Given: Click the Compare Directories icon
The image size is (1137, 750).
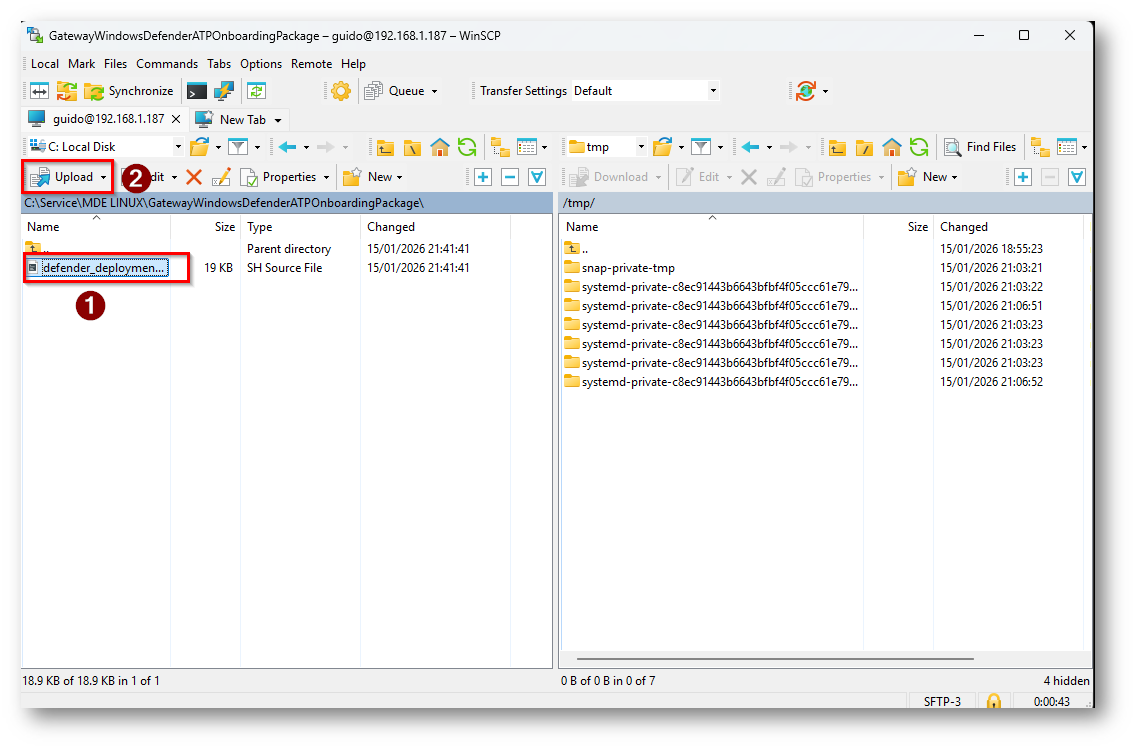Looking at the screenshot, I should 39,91.
